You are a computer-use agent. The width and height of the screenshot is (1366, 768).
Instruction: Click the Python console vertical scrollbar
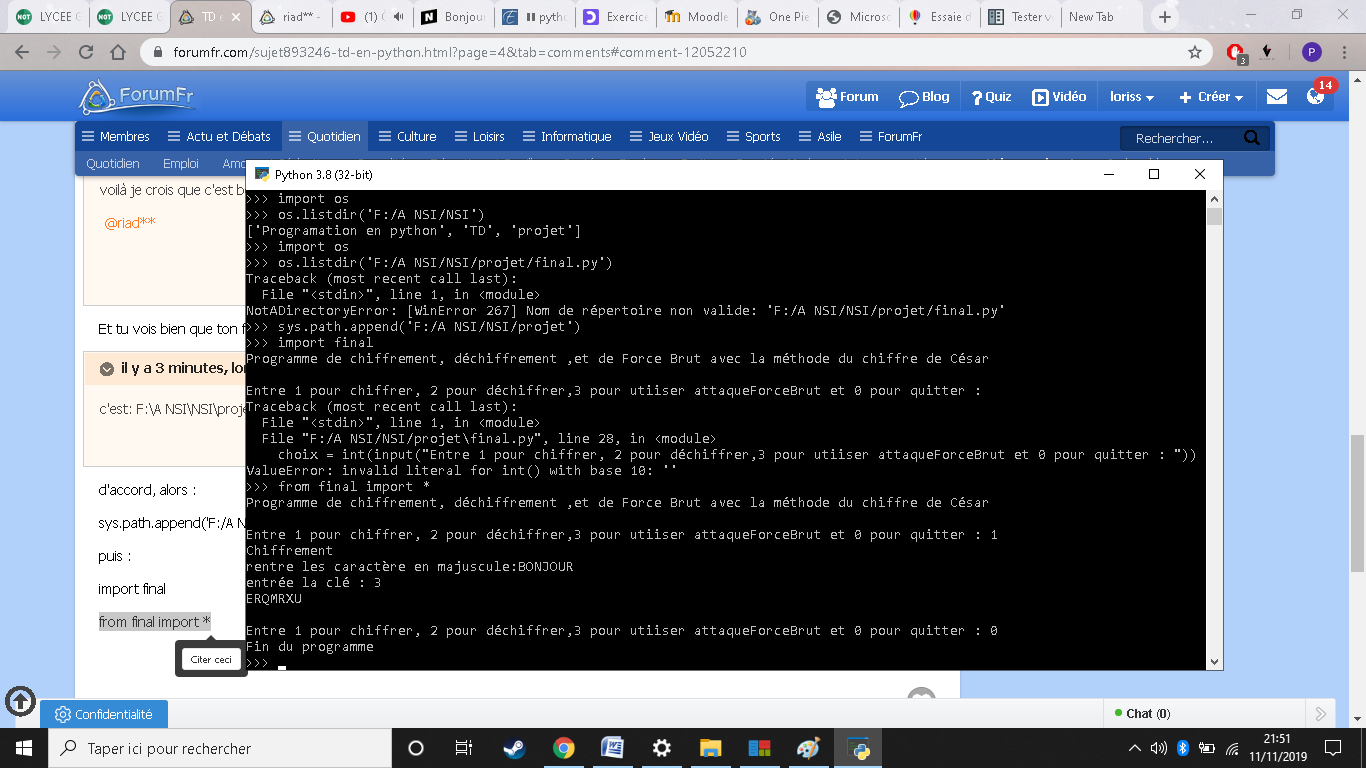(x=1214, y=430)
